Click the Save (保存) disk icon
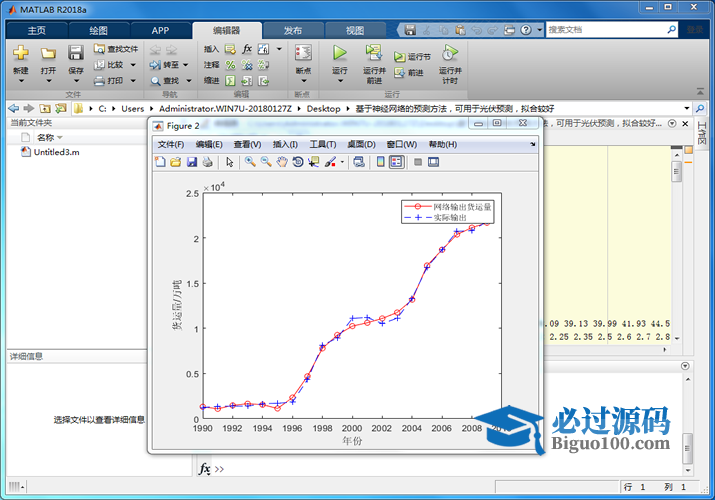The height and width of the screenshot is (500, 715). (x=76, y=53)
